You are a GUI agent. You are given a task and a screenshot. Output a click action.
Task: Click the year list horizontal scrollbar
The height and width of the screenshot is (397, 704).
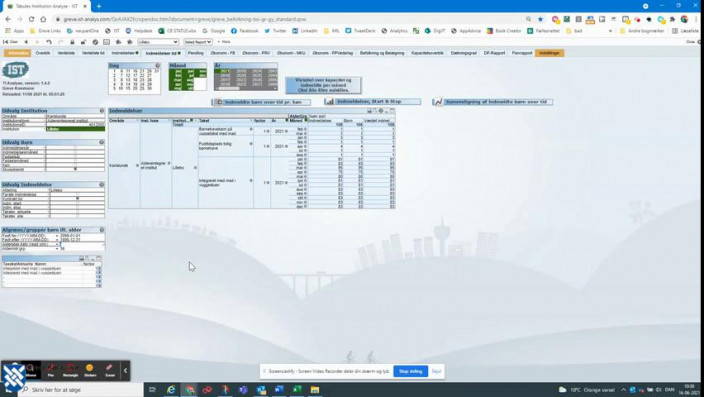(x=246, y=88)
